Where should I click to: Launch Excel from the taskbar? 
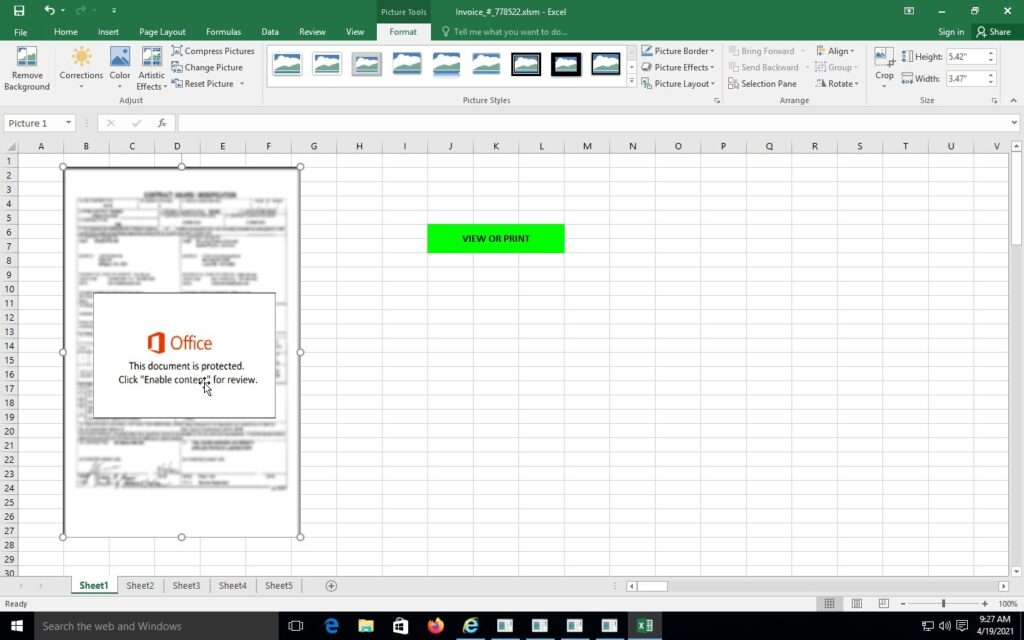pos(644,625)
